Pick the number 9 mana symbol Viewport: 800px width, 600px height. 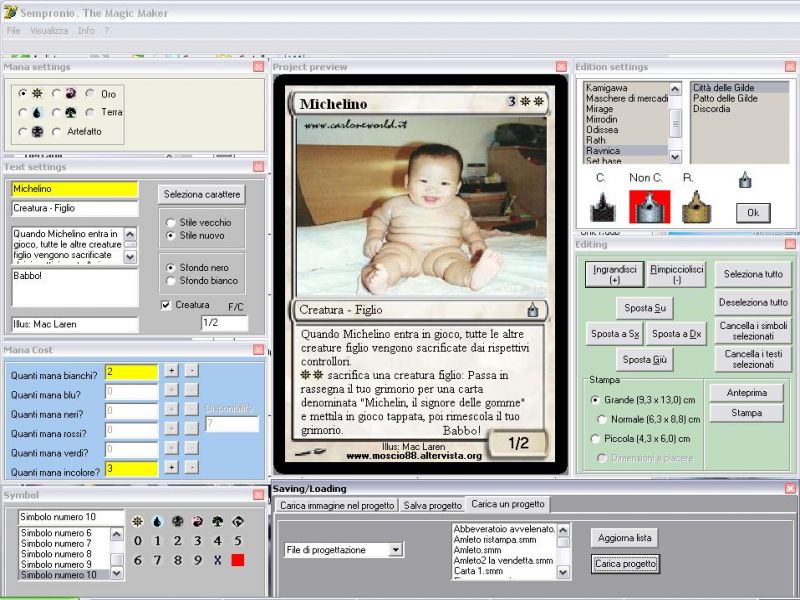point(197,560)
